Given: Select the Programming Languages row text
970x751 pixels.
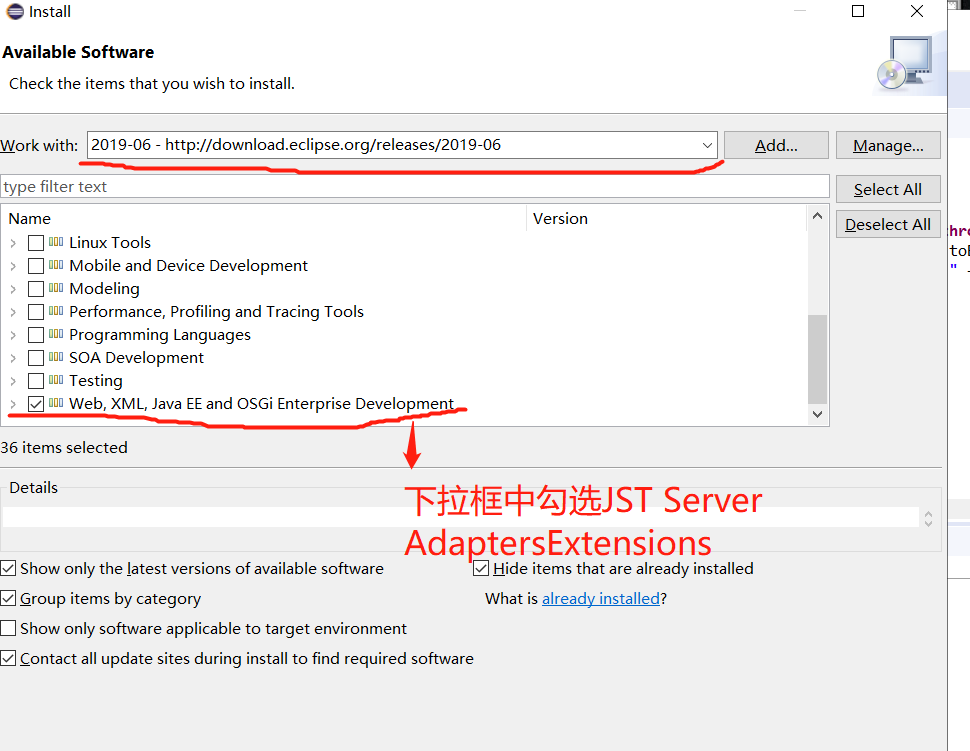Looking at the screenshot, I should coord(160,335).
